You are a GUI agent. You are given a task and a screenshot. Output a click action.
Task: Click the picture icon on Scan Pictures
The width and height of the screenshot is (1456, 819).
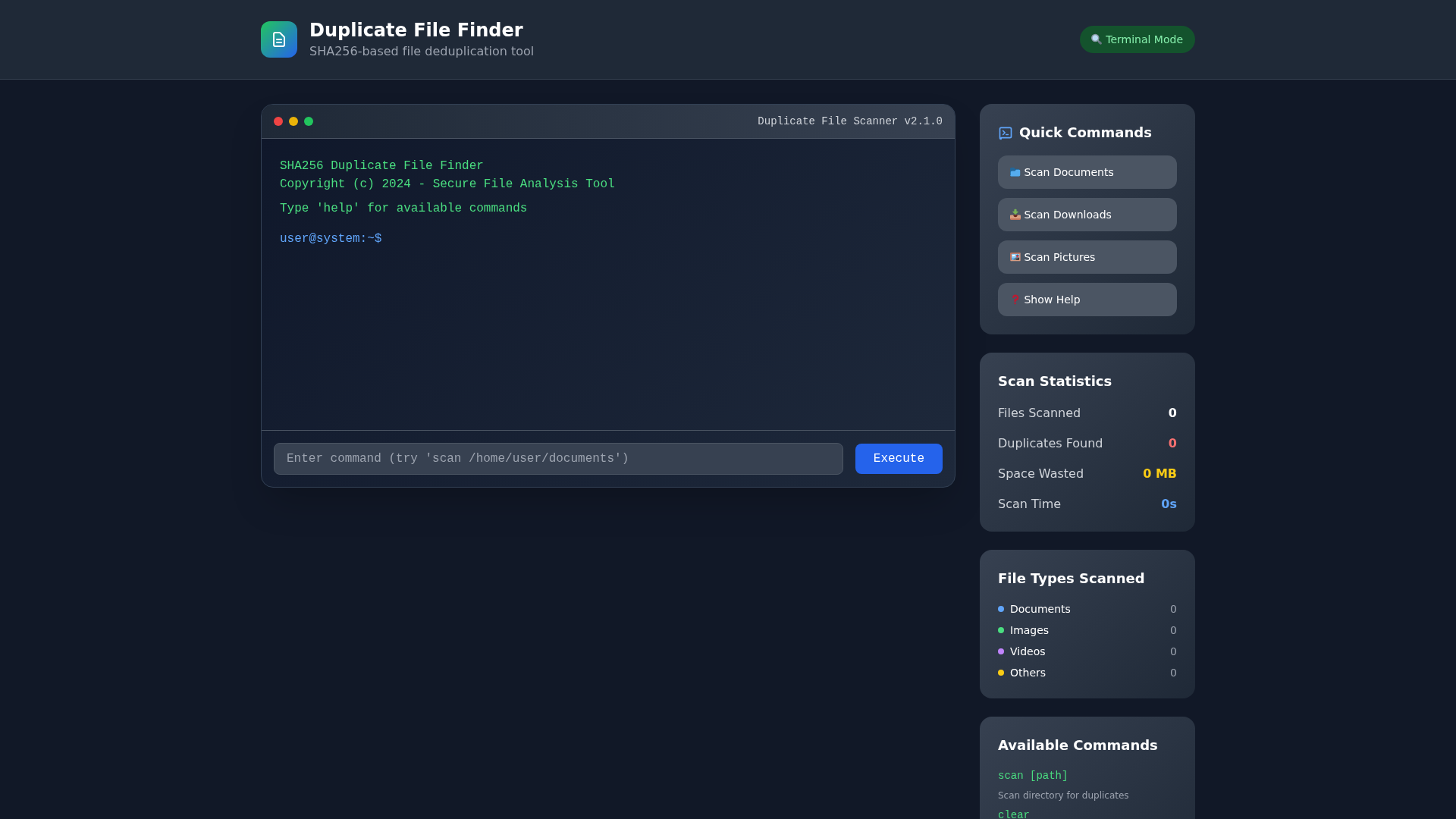coord(1015,258)
